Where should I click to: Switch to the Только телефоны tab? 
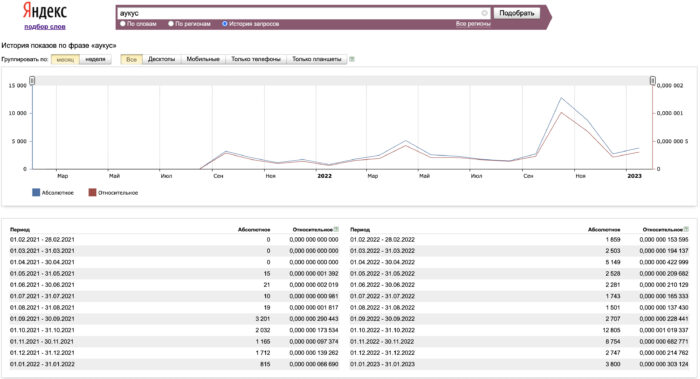click(x=256, y=59)
